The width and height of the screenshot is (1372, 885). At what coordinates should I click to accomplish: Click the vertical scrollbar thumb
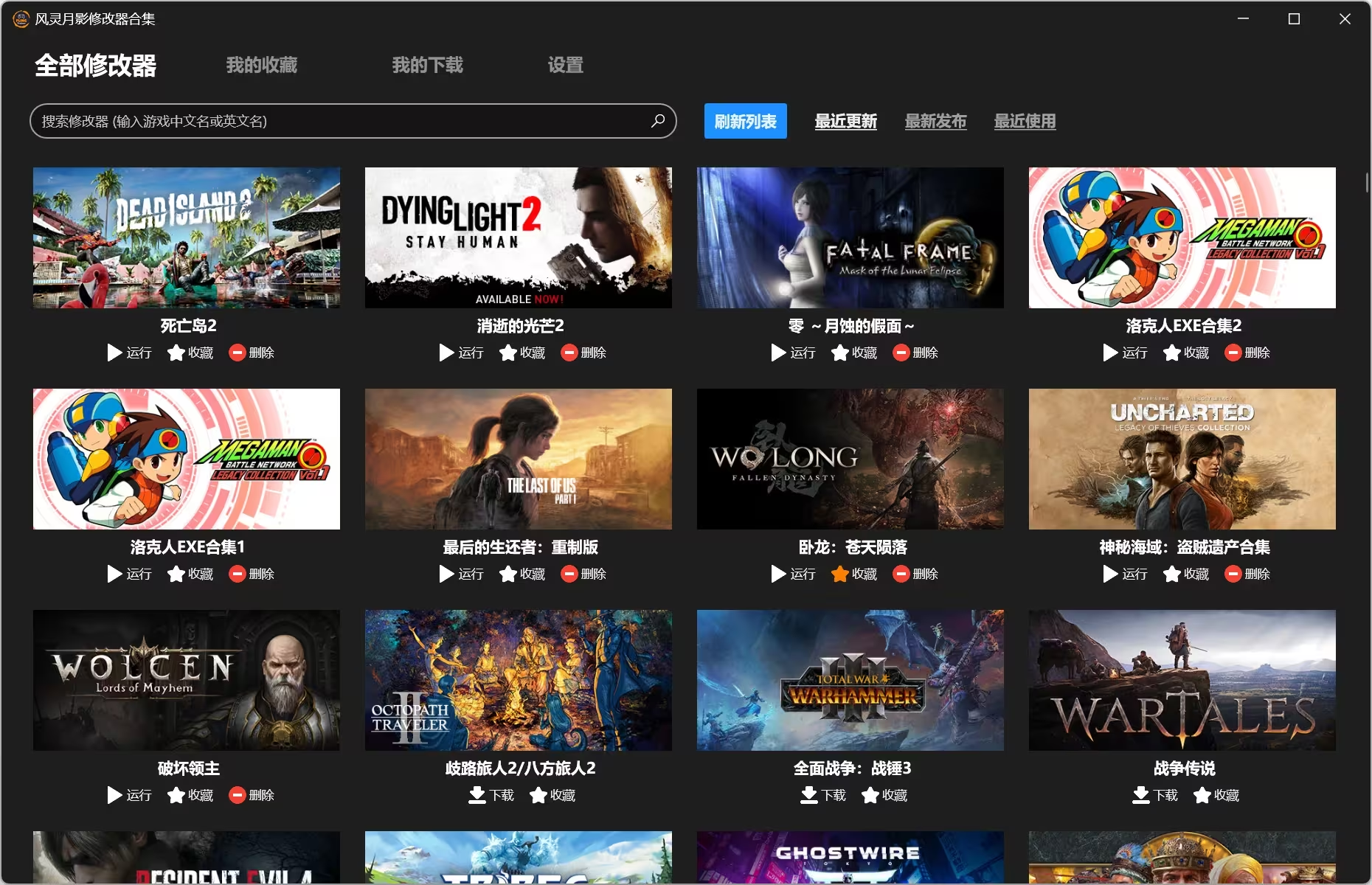[1367, 182]
